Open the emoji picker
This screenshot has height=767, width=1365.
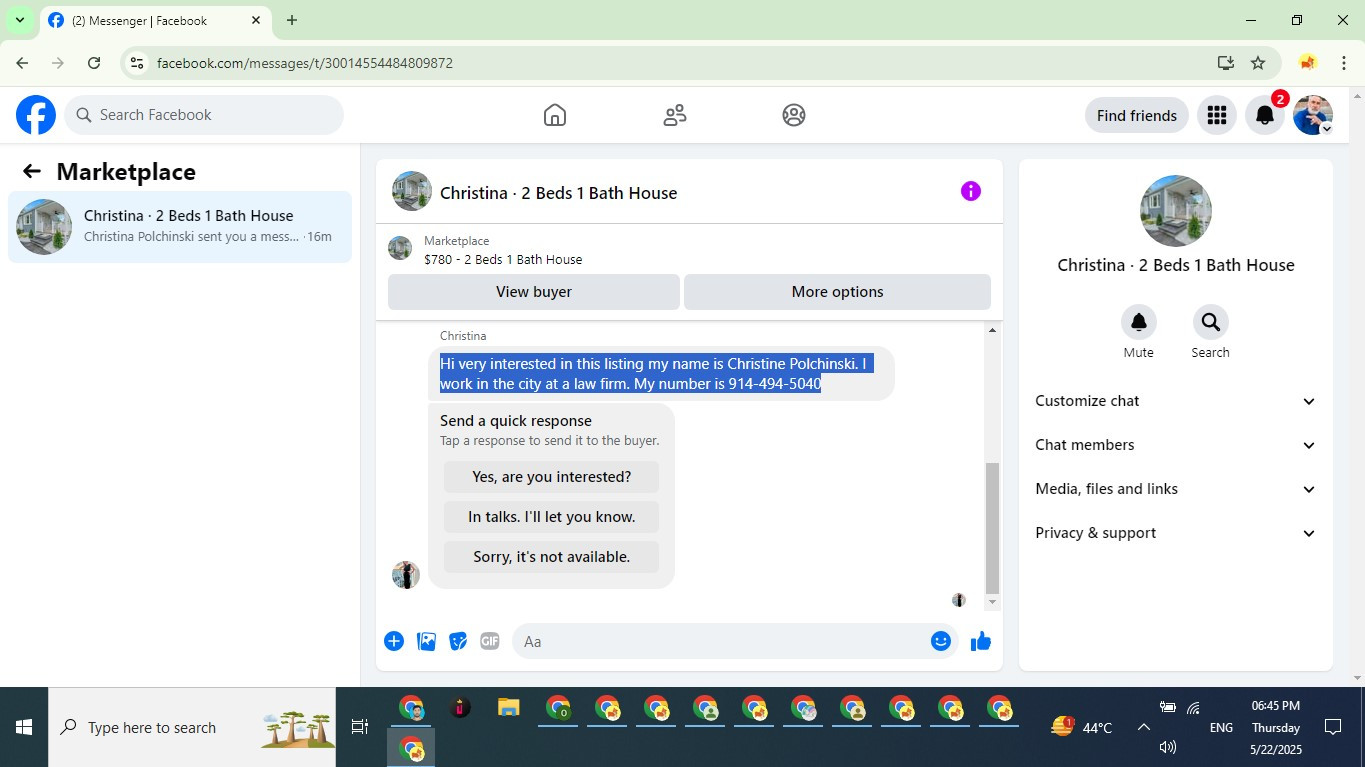coord(941,641)
